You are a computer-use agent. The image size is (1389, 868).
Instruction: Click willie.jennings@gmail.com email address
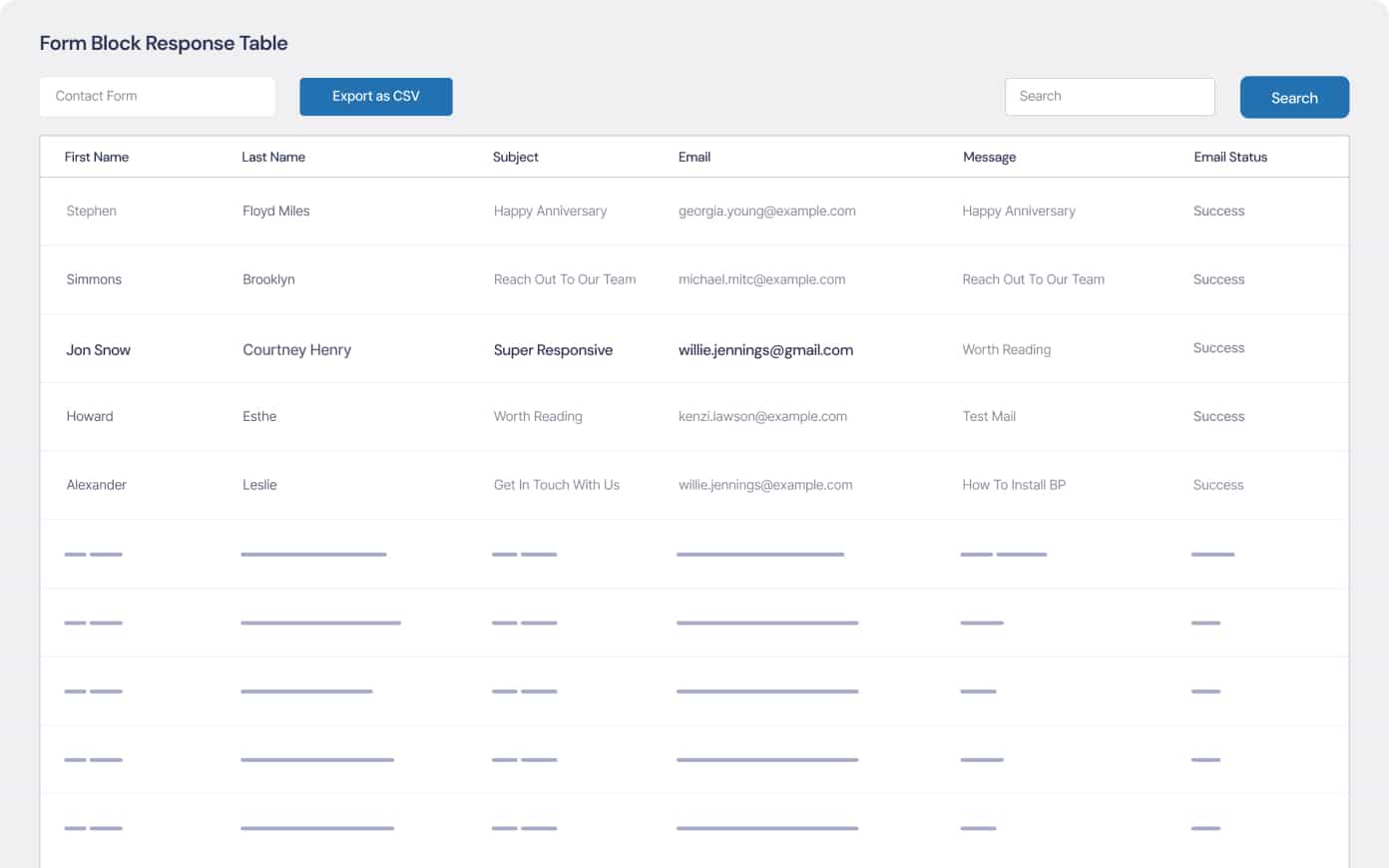(x=765, y=350)
